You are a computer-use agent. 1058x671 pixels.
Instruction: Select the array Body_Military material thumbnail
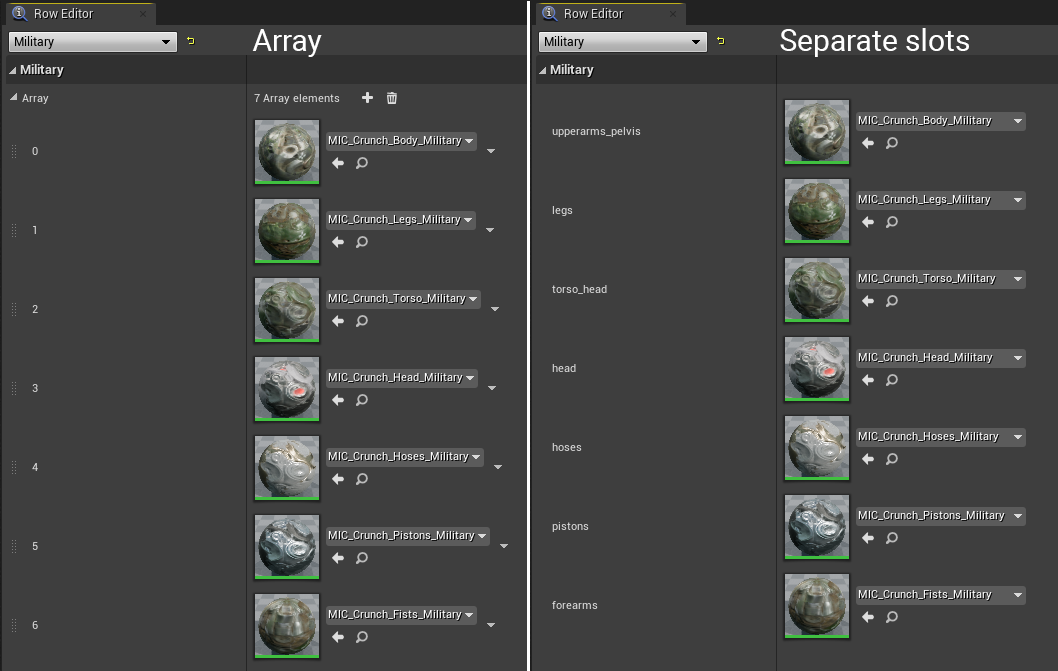(287, 152)
